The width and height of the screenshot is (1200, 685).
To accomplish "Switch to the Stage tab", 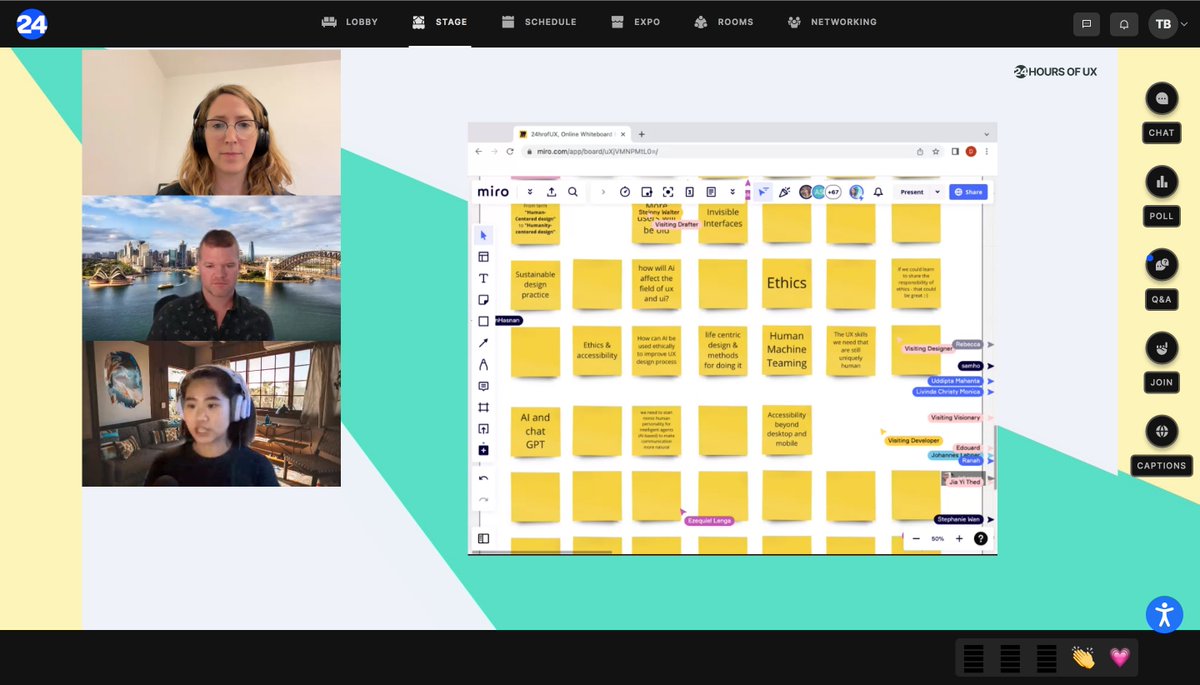I will [x=438, y=22].
